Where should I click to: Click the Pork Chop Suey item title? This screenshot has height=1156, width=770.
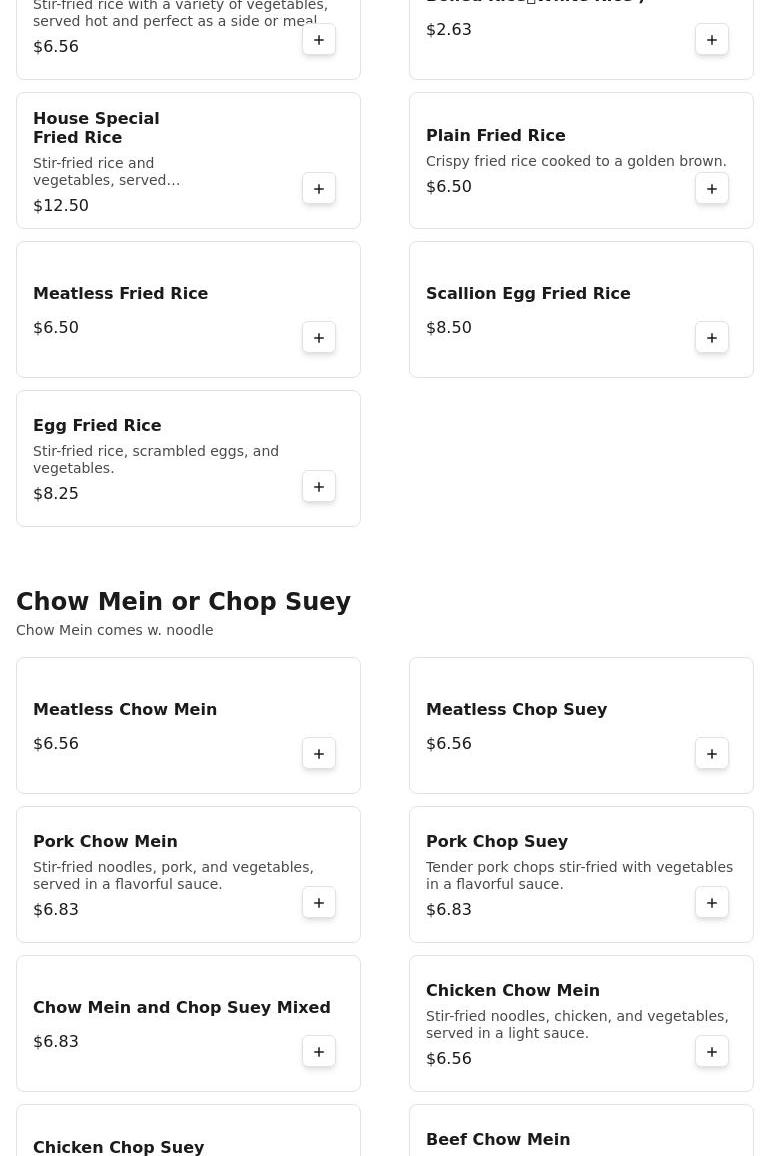click(497, 841)
